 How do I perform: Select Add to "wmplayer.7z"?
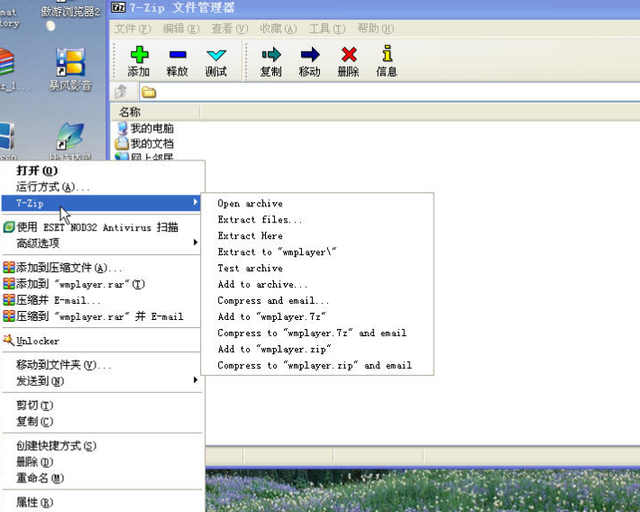317,317
